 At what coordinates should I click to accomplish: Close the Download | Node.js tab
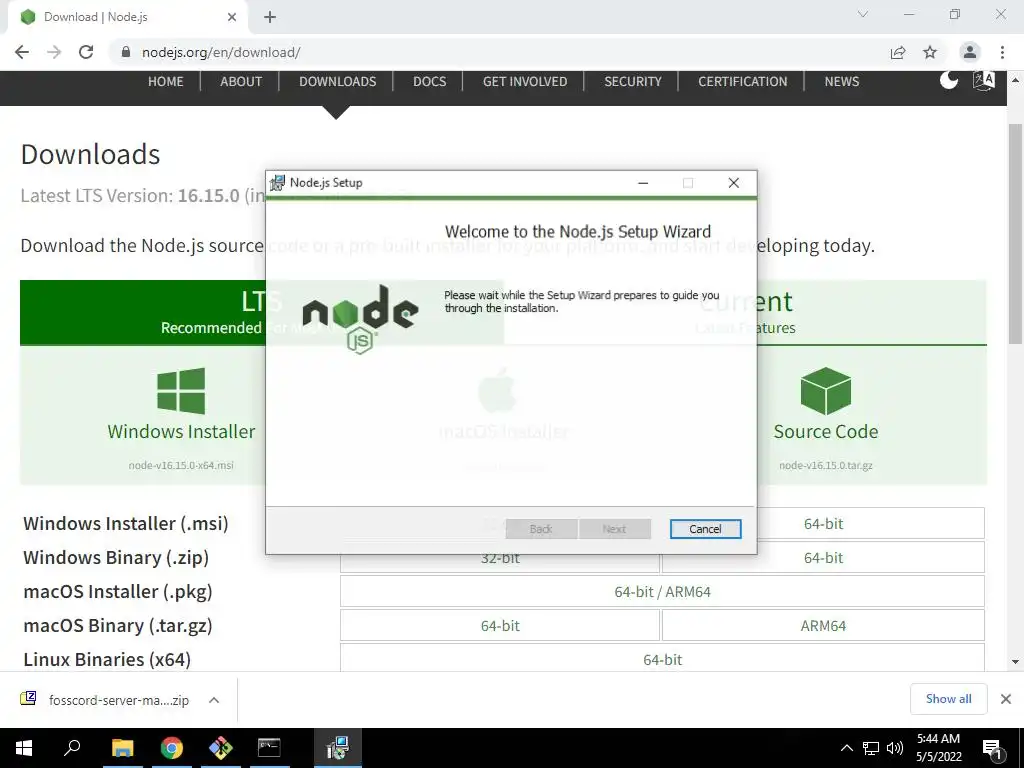click(232, 17)
